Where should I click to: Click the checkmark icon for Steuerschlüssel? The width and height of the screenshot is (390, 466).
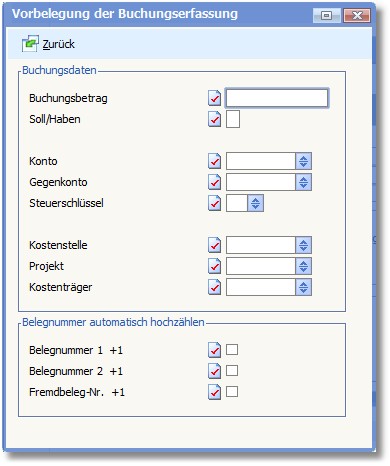pyautogui.click(x=214, y=203)
